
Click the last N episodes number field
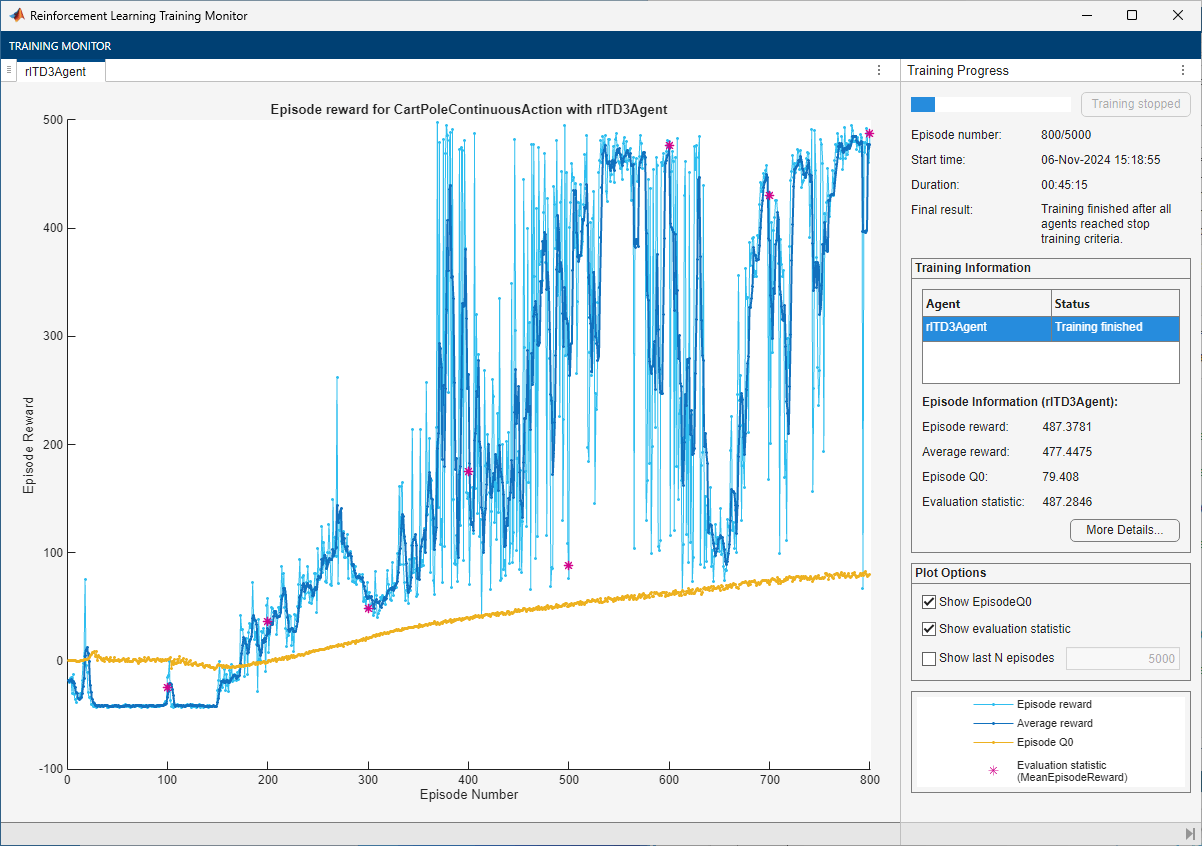(x=1122, y=658)
